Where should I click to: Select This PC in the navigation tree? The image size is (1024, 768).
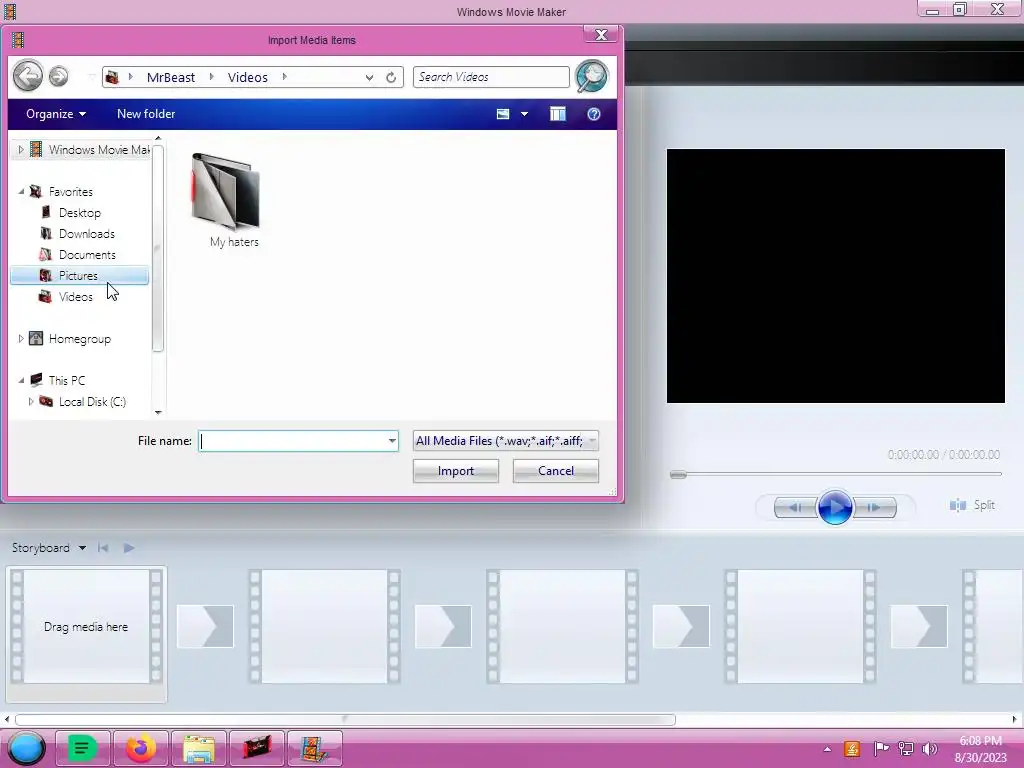pos(67,380)
